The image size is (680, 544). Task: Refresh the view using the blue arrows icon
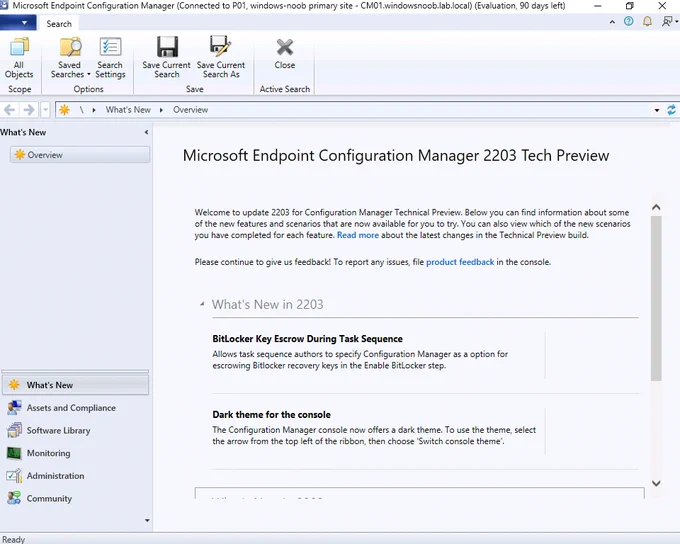(x=671, y=110)
